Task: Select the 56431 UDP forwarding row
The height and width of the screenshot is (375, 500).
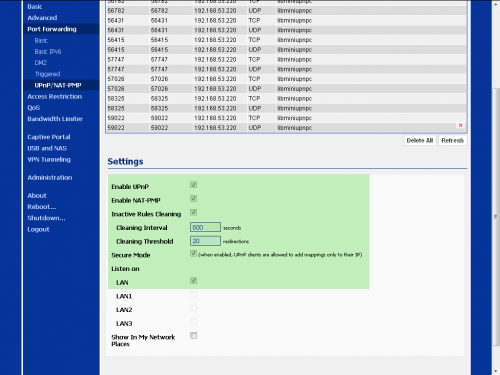Action: tap(286, 30)
